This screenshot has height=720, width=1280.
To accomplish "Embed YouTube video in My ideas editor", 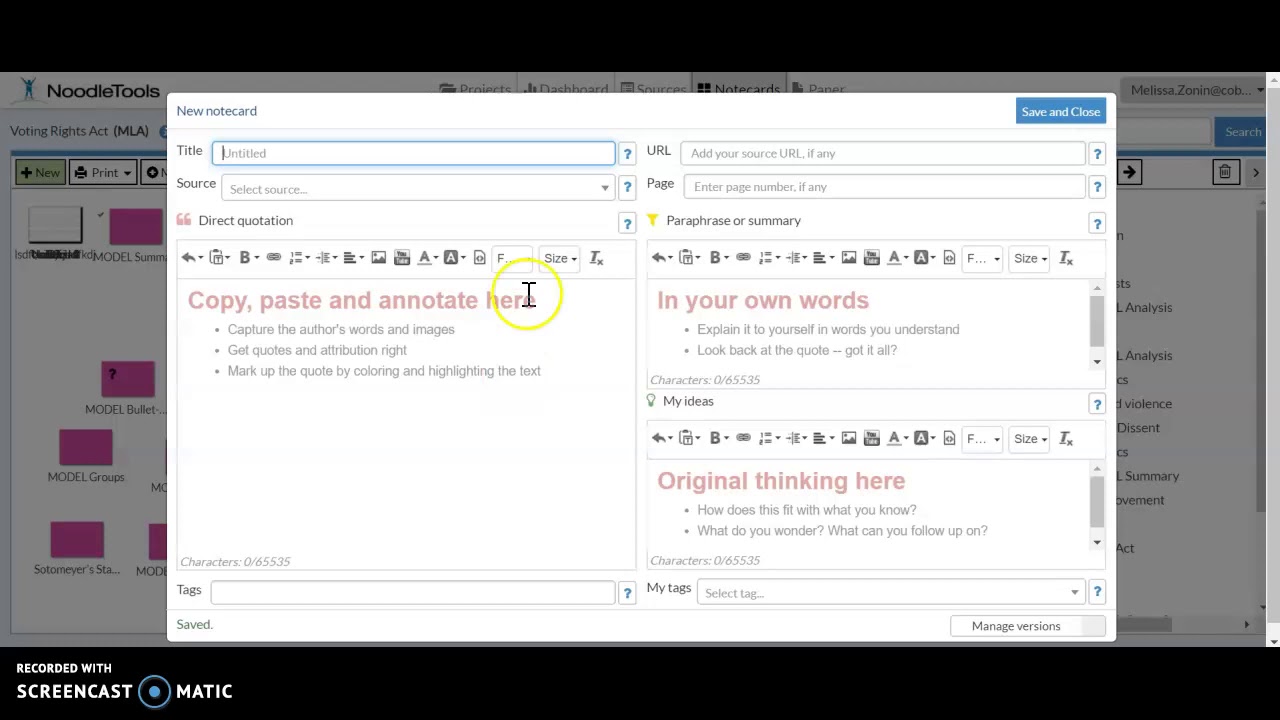I will point(872,438).
